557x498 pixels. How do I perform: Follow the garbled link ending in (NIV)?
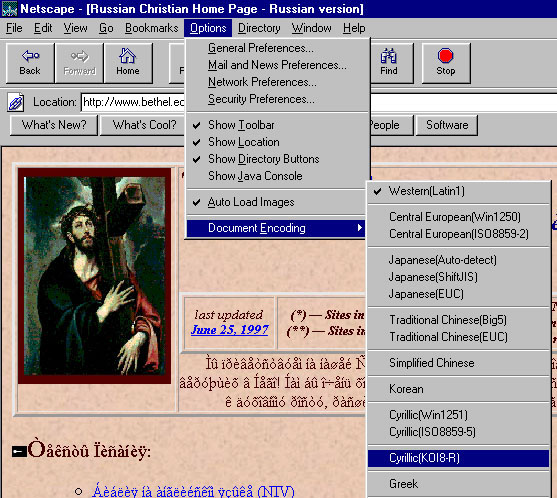193,491
